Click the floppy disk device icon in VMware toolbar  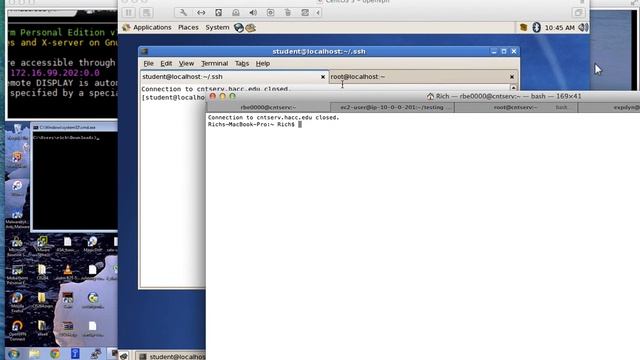[218, 13]
